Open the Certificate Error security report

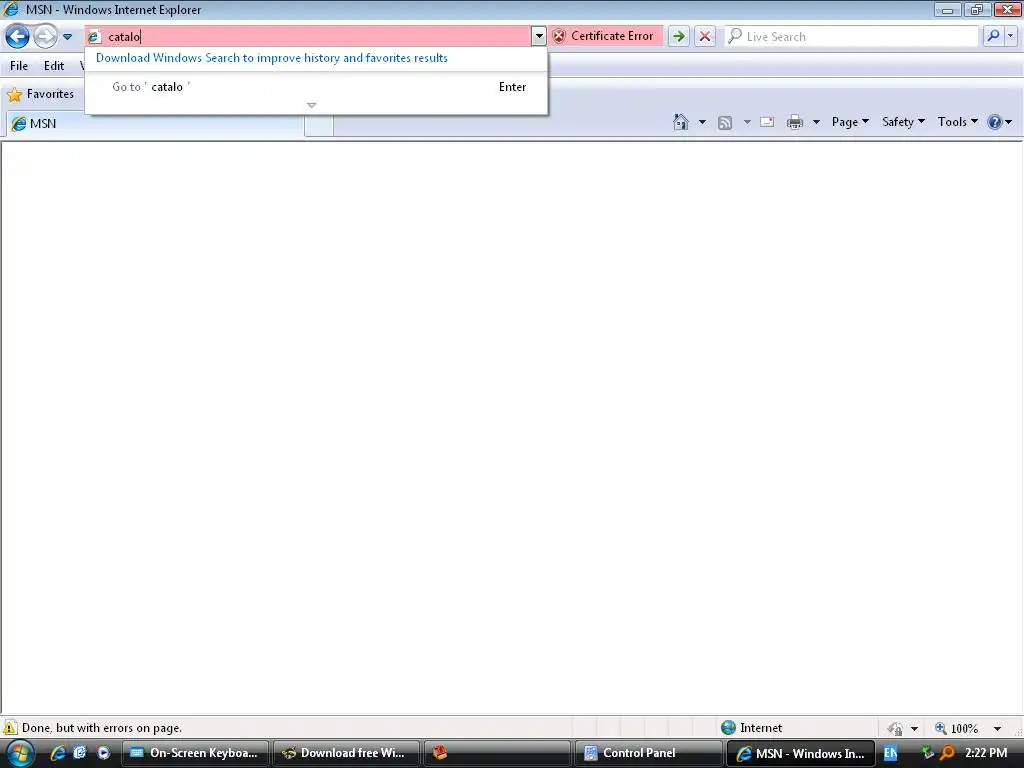[x=604, y=37]
